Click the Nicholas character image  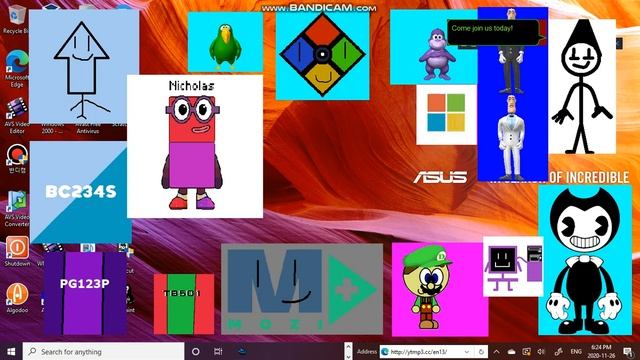[195, 146]
